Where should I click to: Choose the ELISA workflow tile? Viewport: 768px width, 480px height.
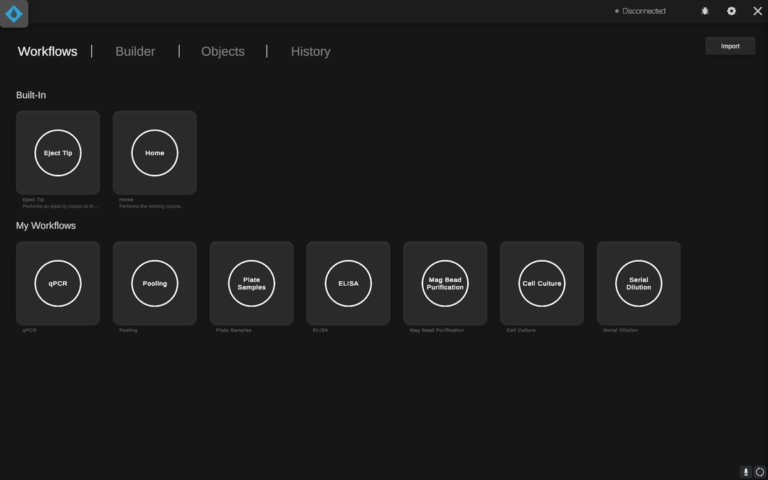tap(348, 283)
